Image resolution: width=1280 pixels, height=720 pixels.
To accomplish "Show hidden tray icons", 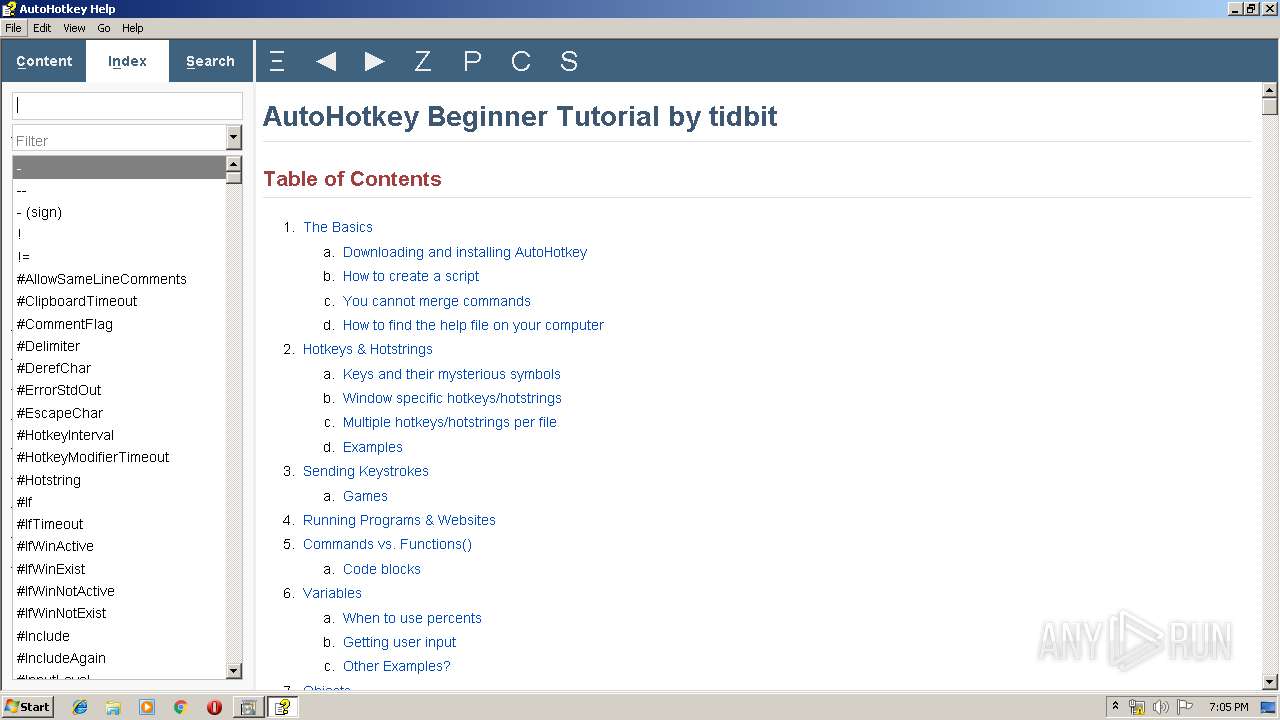I will [1115, 707].
